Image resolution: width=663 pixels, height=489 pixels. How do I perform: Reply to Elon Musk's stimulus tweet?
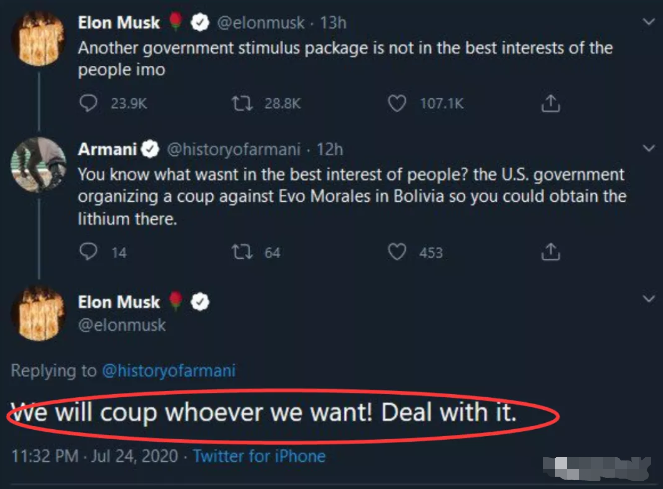89,103
